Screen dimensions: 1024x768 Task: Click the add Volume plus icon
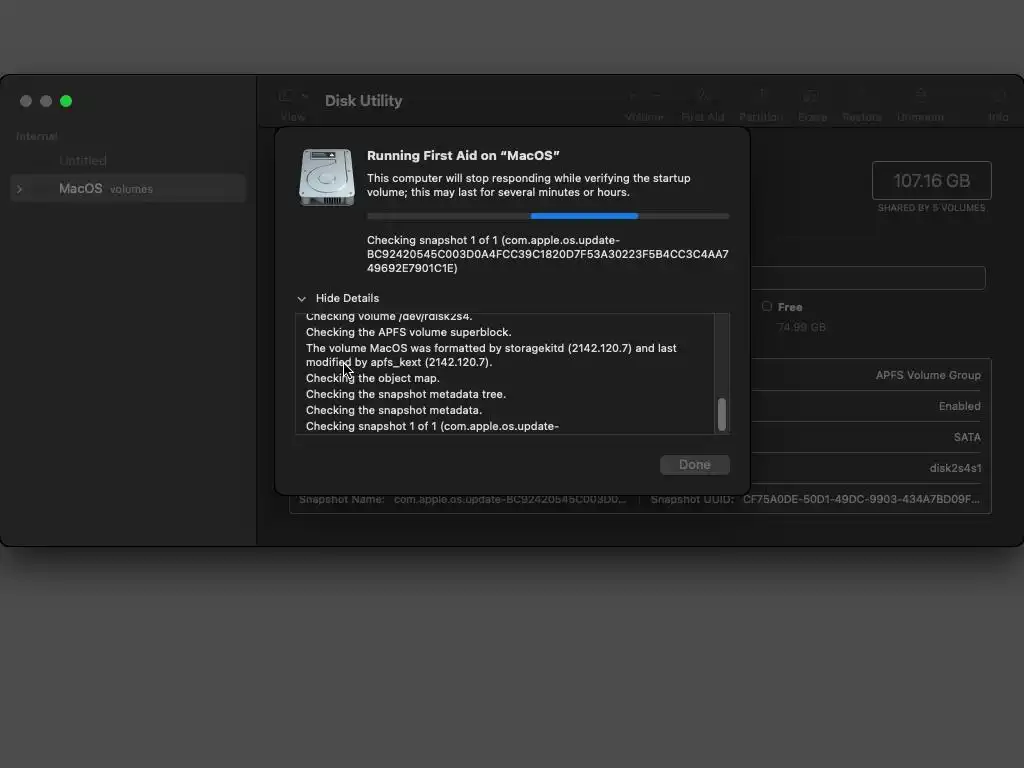[x=632, y=97]
